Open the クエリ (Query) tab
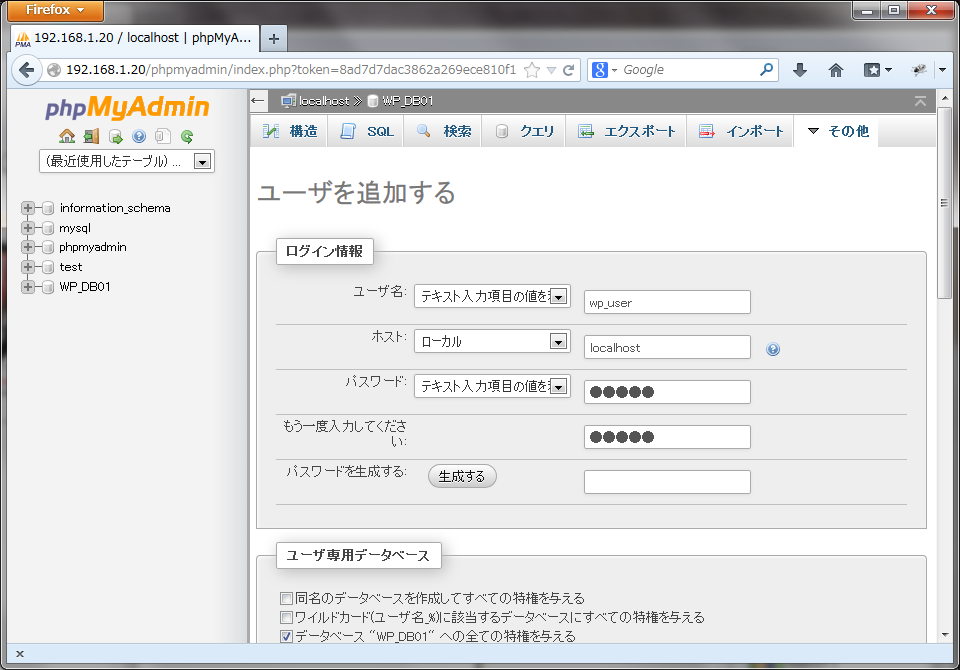960x670 pixels. pyautogui.click(x=525, y=131)
